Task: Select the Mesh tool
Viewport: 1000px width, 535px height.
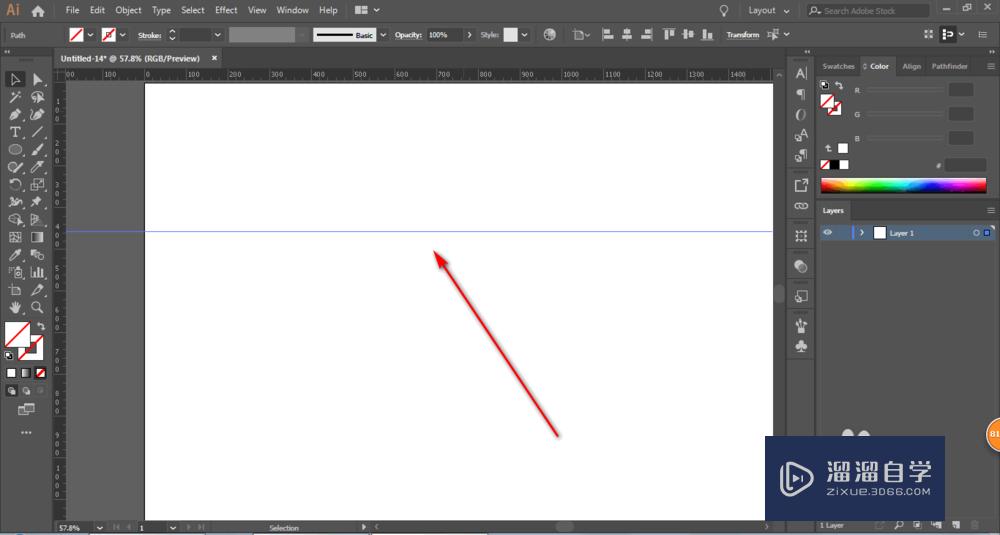Action: coord(15,237)
